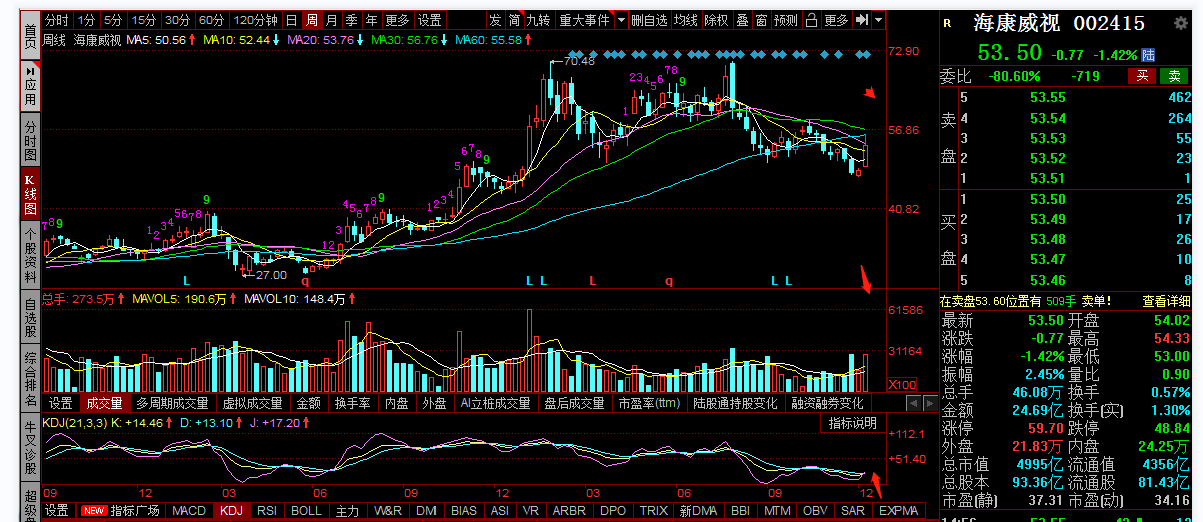The width and height of the screenshot is (1203, 522).
Task: Select the K线图 sidebar view
Action: [x=31, y=196]
